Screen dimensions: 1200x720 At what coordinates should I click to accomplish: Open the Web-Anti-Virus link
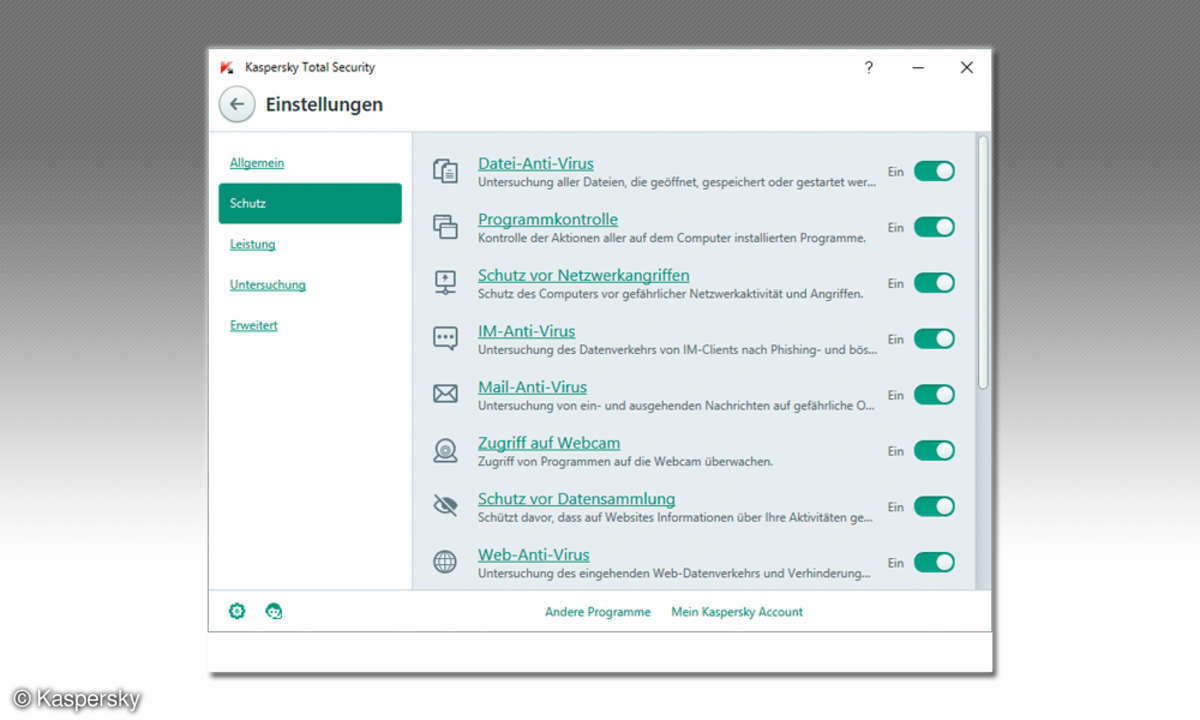(x=534, y=555)
